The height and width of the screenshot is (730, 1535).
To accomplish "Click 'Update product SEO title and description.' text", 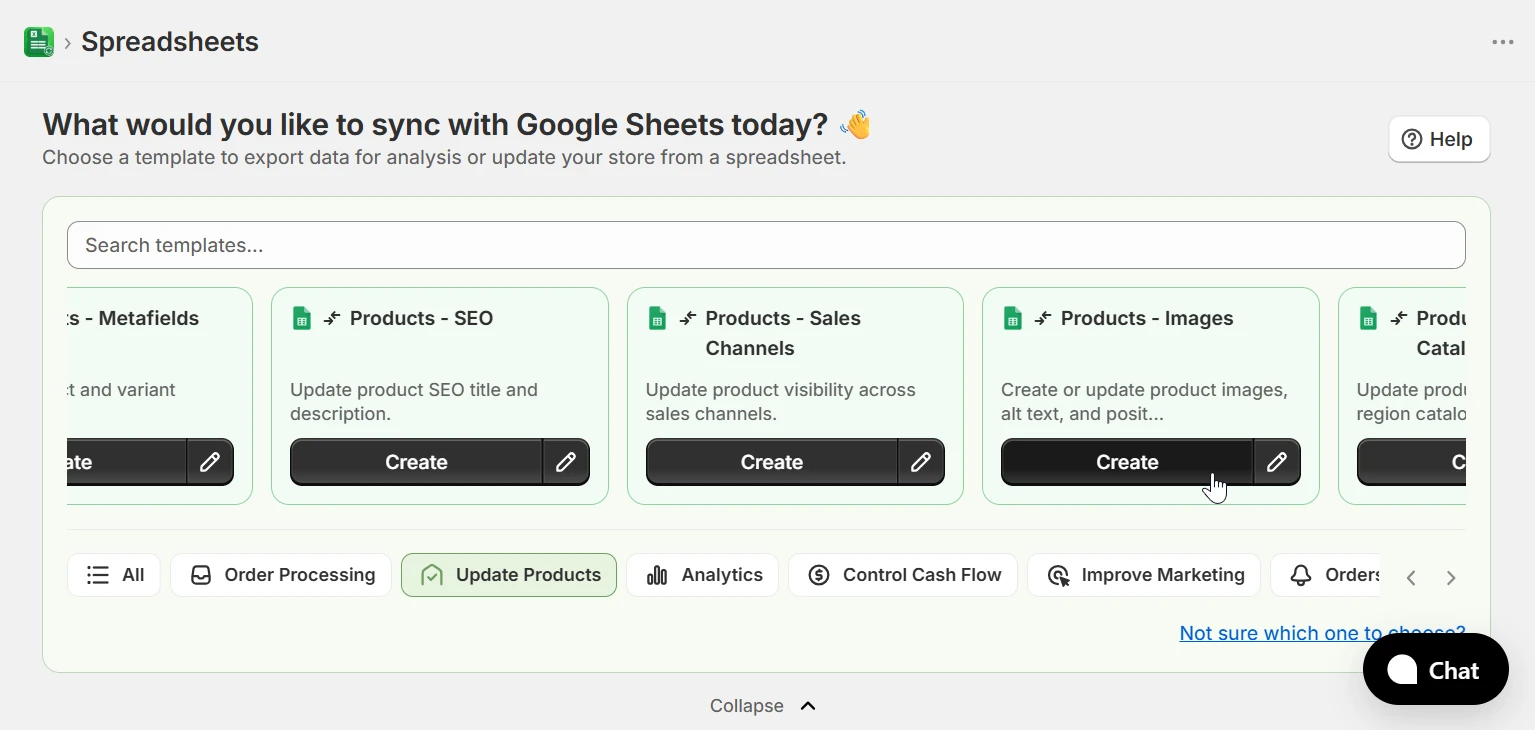I will pos(414,402).
